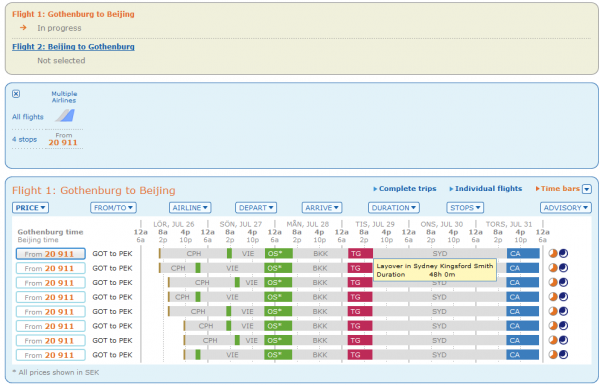
Task: Open the AIRLINE sort dropdown
Action: pyautogui.click(x=190, y=208)
